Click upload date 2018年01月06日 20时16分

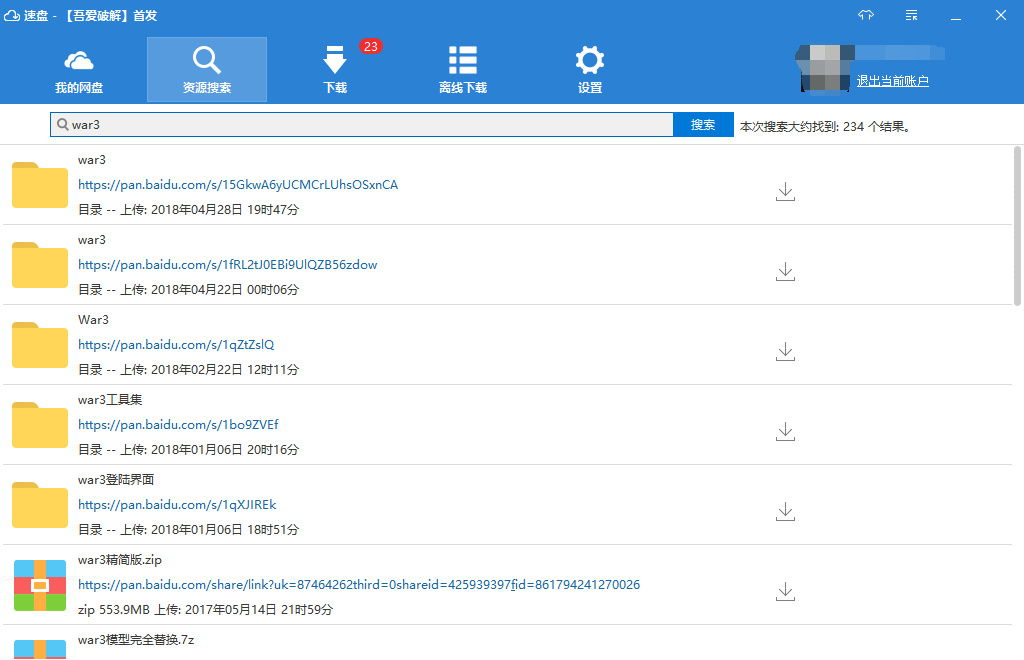click(225, 450)
